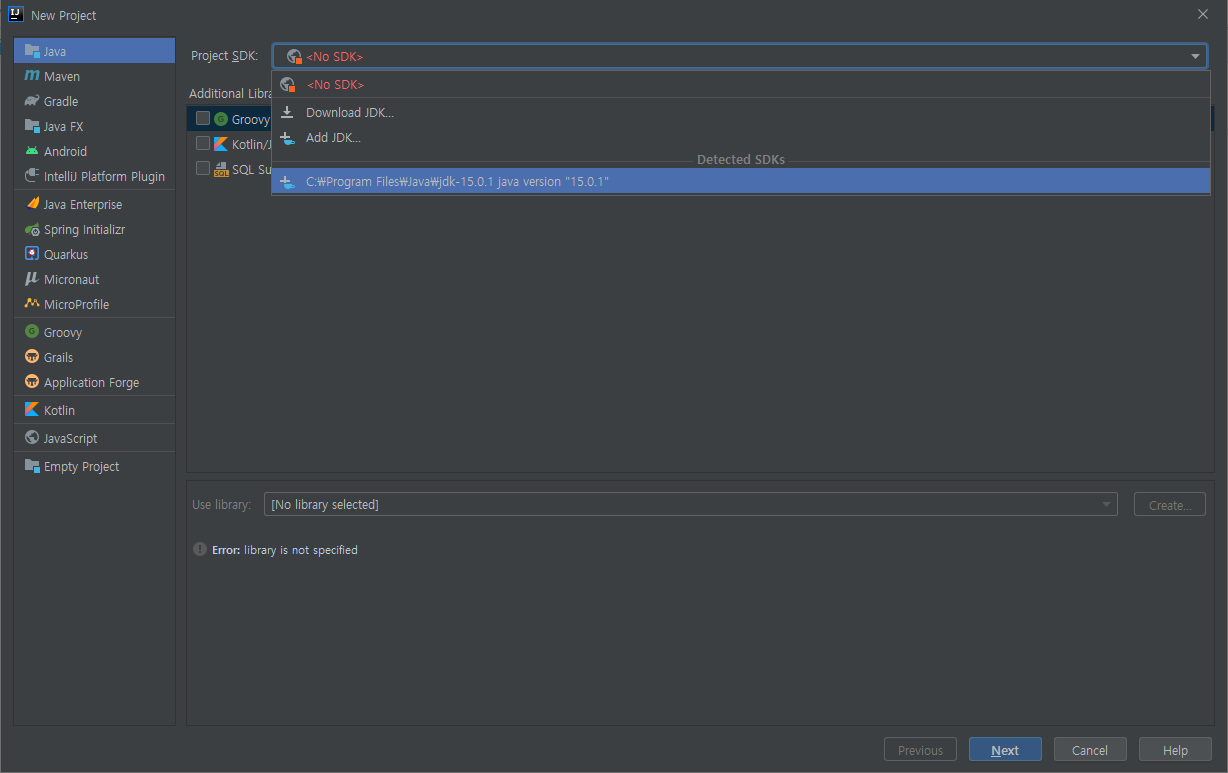Click the Maven icon in sidebar
Image resolution: width=1228 pixels, height=773 pixels.
tap(32, 76)
